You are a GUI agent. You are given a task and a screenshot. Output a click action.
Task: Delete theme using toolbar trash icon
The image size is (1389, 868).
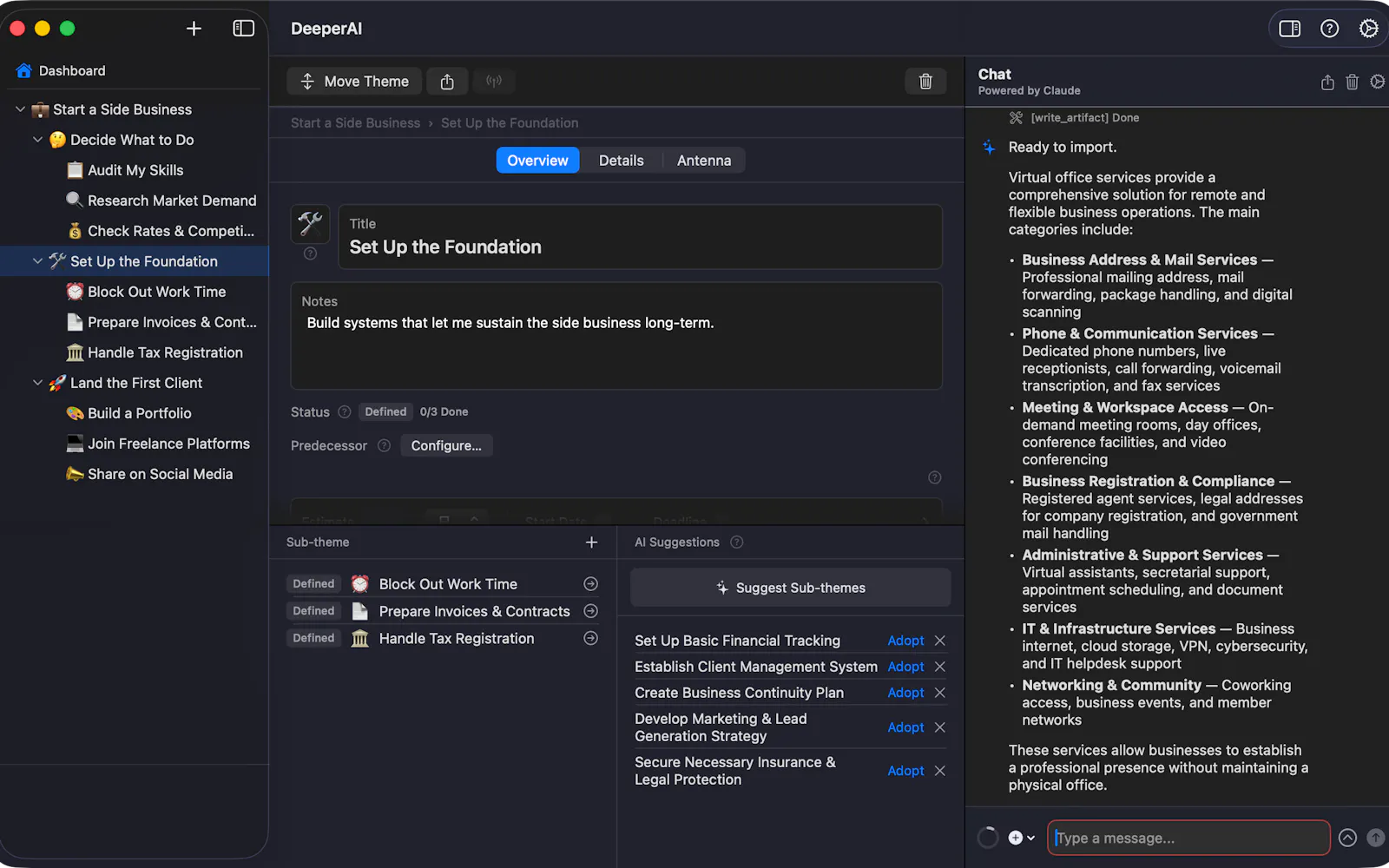click(x=925, y=82)
